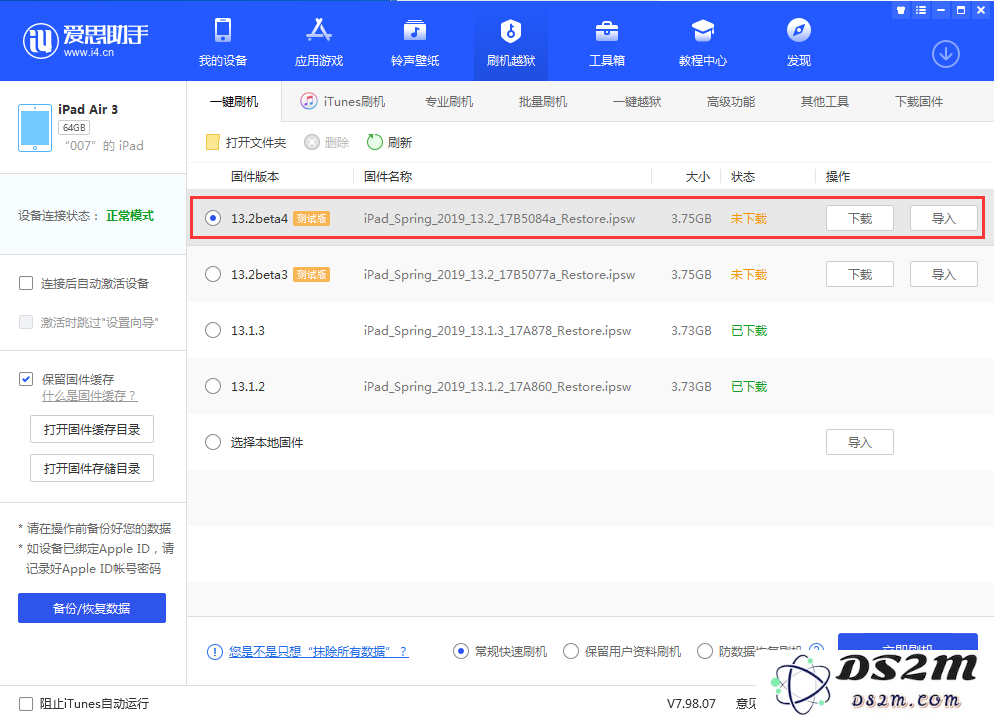Image resolution: width=994 pixels, height=718 pixels.
Task: Click 导入 button for 13.2beta3
Action: point(943,274)
